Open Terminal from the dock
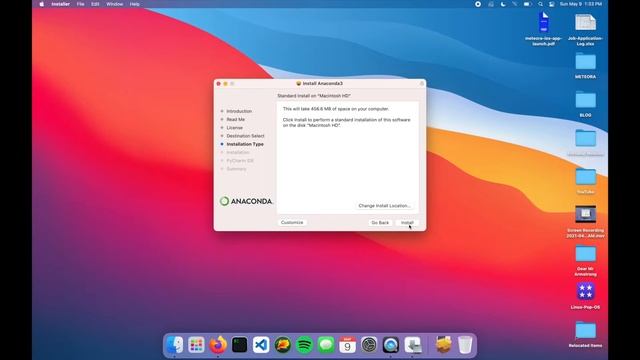Screen dimensions: 640x360 pos(240,345)
